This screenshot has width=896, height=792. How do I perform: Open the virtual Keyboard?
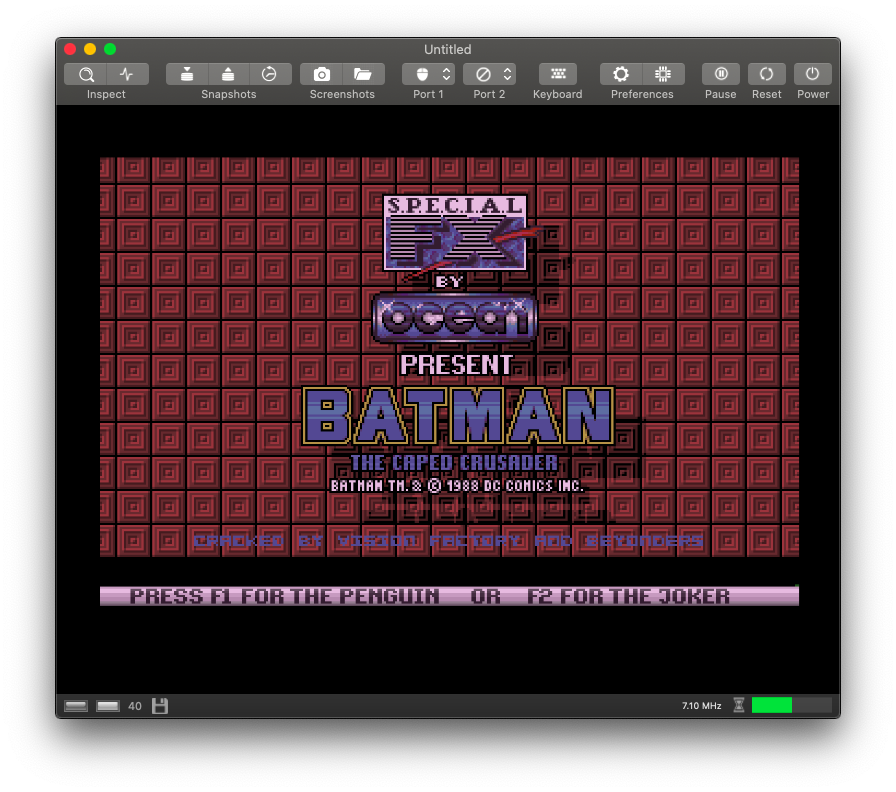pos(558,74)
